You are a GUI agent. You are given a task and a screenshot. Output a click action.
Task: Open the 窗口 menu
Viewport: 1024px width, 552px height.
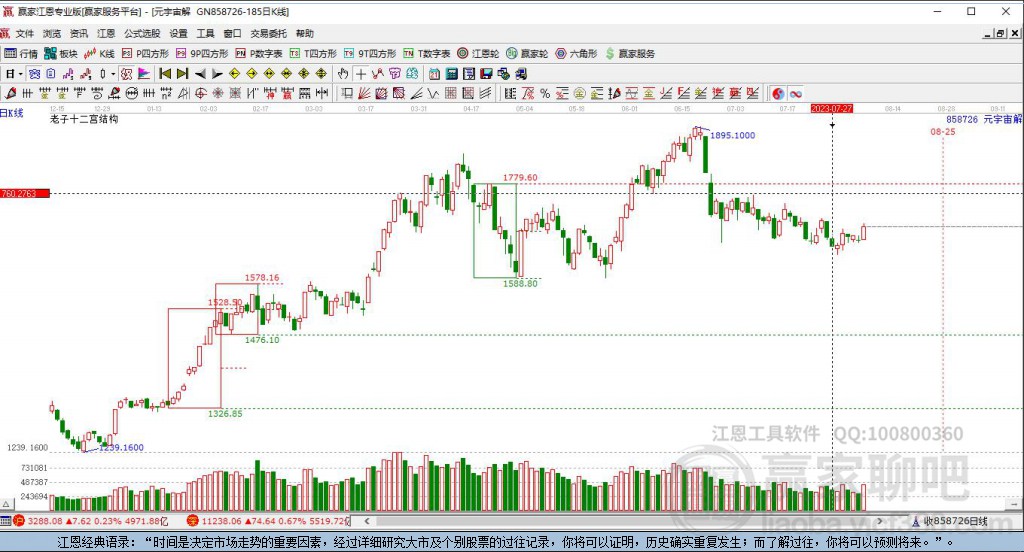(x=232, y=33)
